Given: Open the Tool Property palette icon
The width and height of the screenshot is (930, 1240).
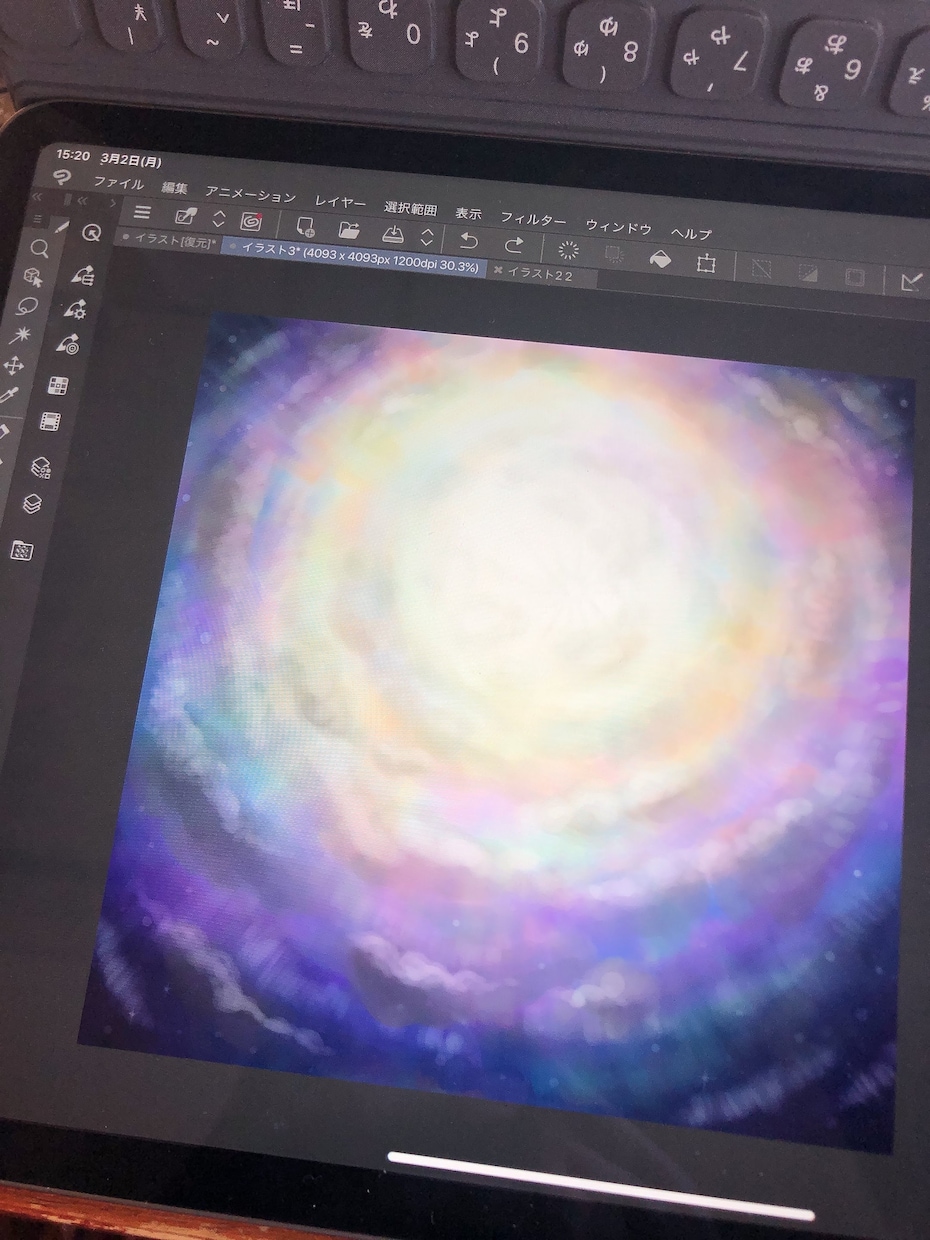Looking at the screenshot, I should pos(75,309).
